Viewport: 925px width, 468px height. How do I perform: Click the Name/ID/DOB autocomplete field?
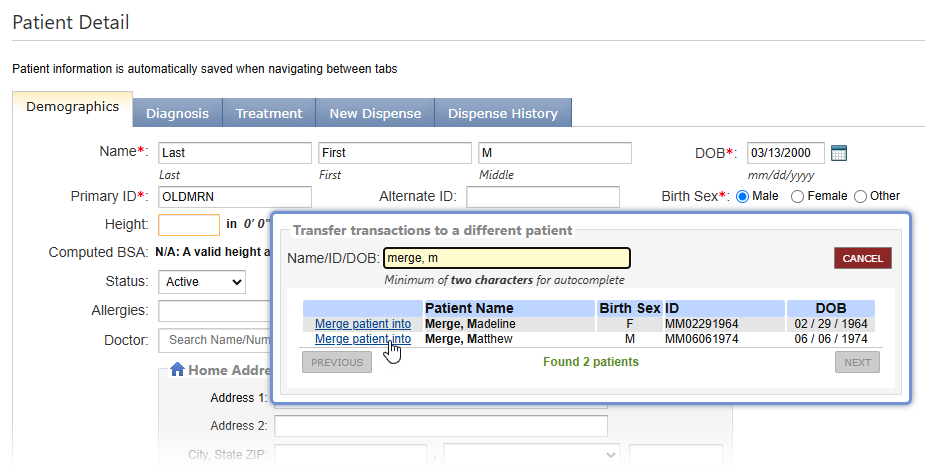point(507,258)
